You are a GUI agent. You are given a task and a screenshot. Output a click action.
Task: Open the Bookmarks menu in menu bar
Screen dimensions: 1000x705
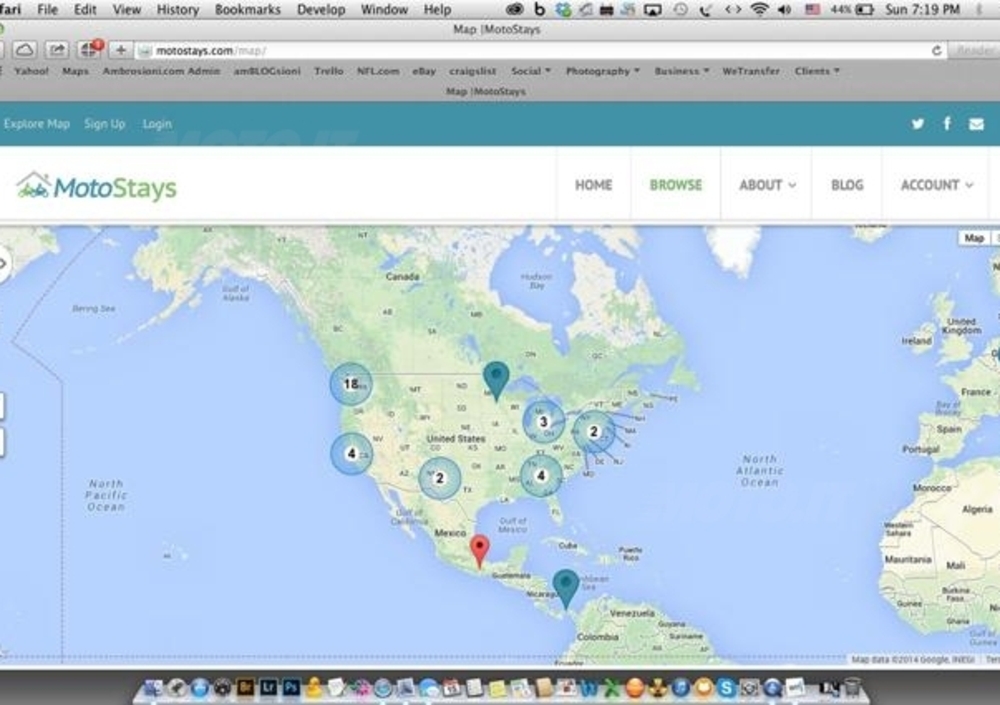pyautogui.click(x=245, y=9)
